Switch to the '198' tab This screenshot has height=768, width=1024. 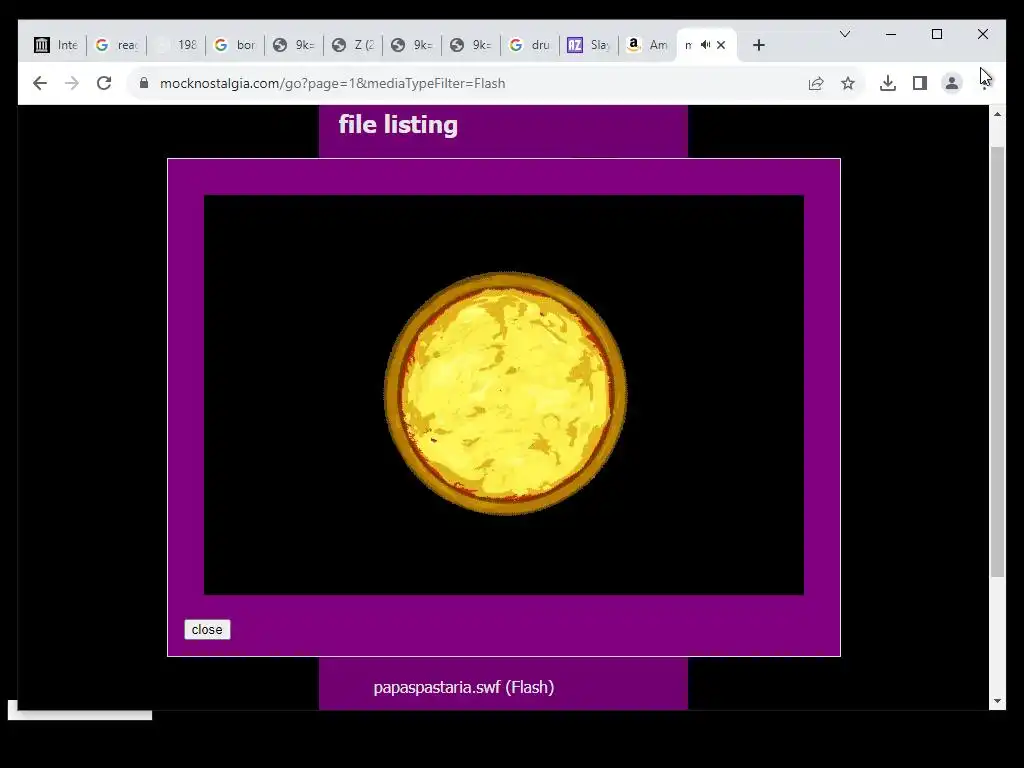(x=176, y=45)
